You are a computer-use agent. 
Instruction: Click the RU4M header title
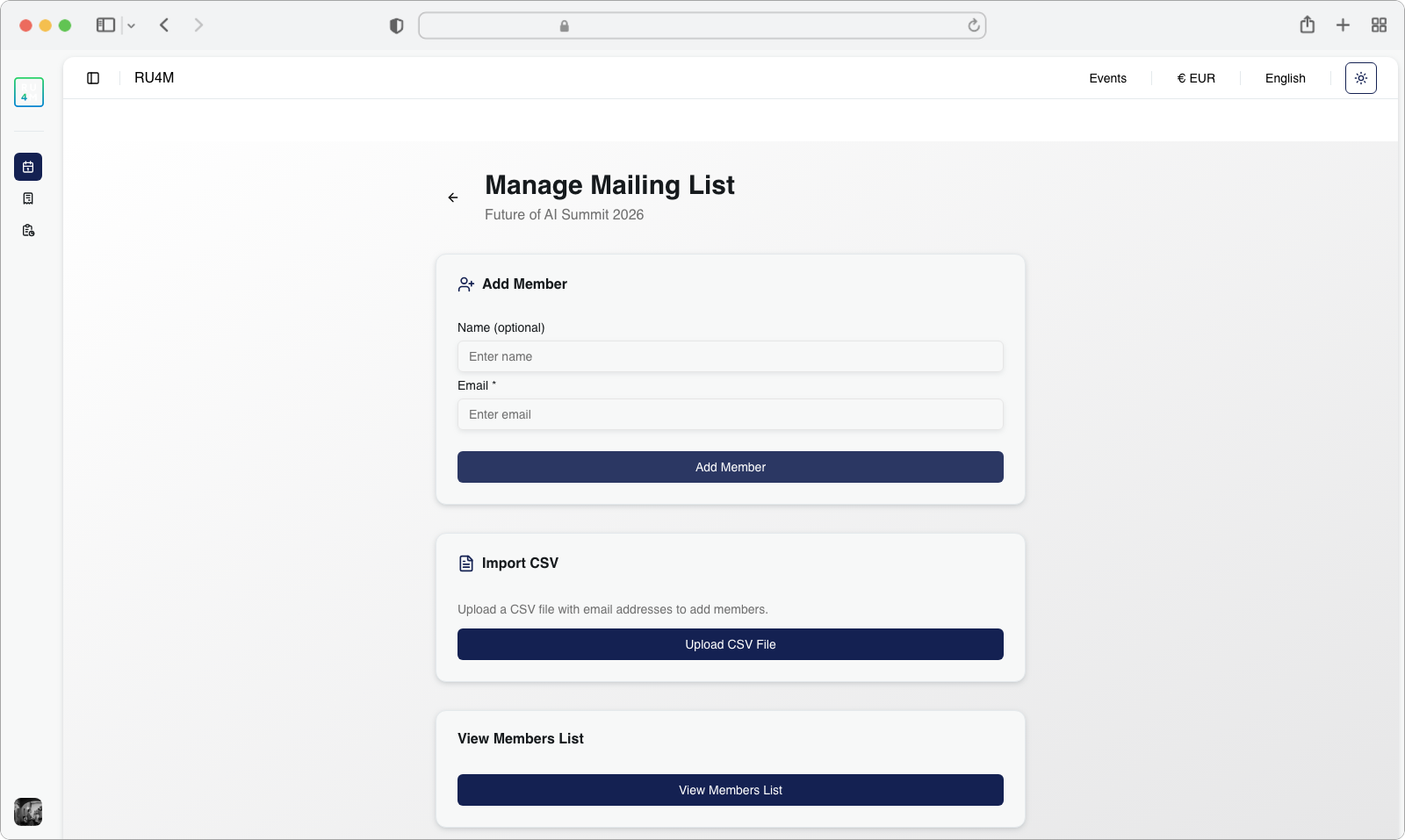(155, 78)
